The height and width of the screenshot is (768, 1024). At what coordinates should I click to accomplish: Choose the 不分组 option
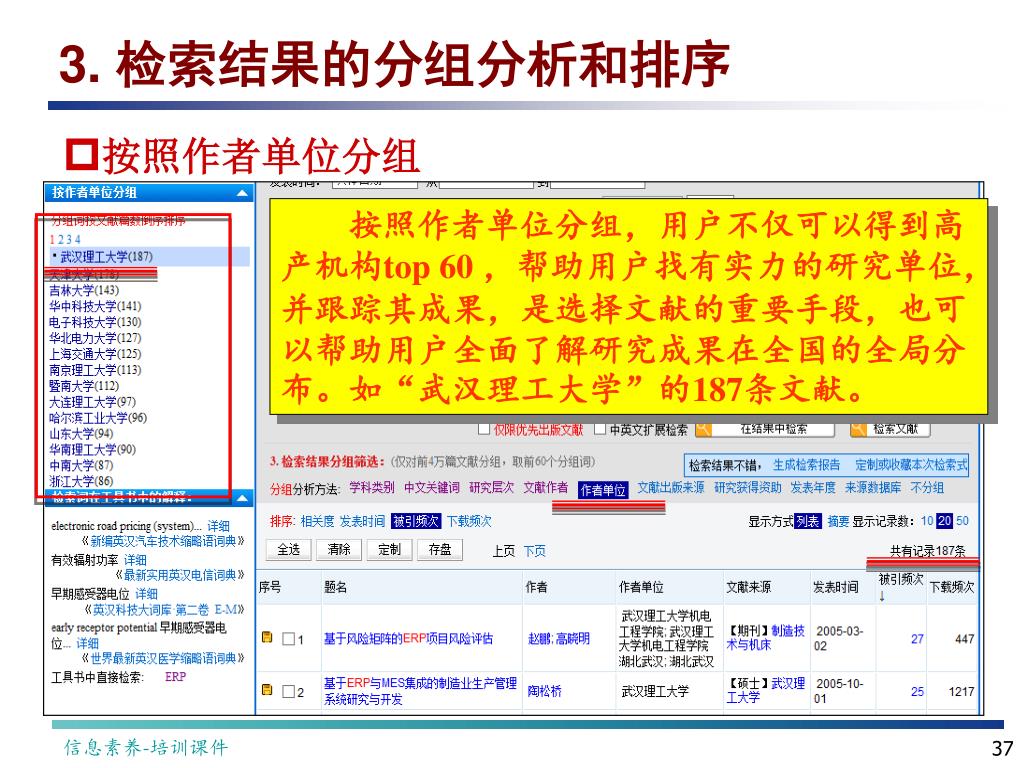click(927, 488)
